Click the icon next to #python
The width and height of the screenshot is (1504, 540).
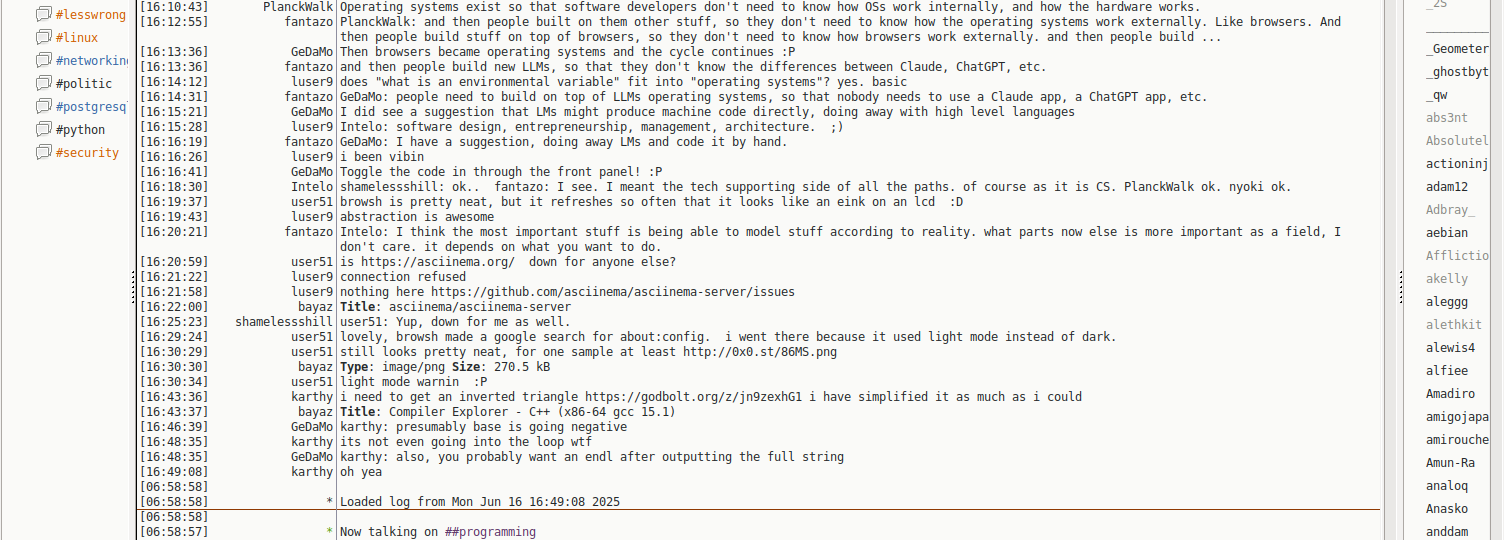[x=43, y=130]
